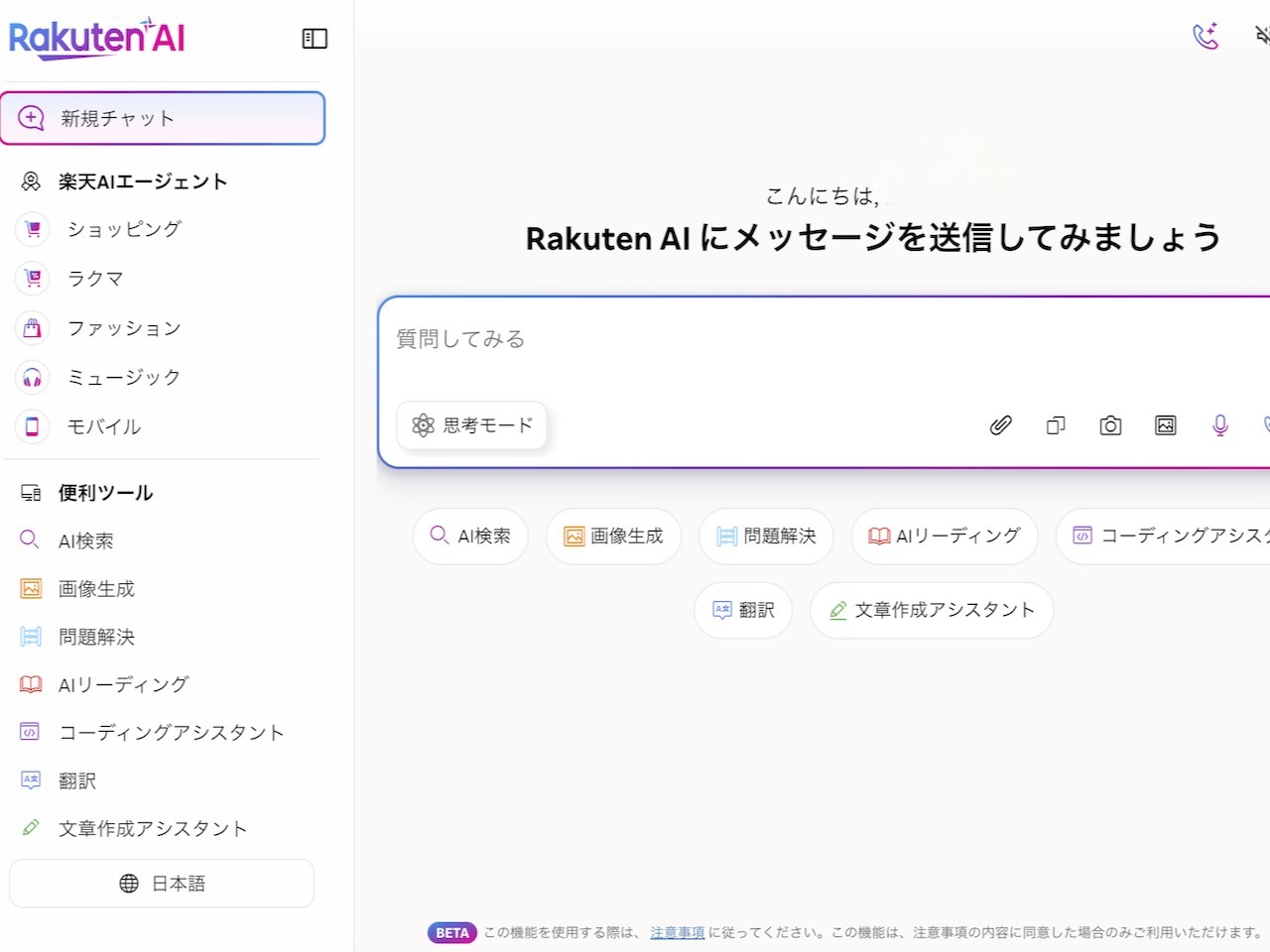
Task: Open ショッピング agent in sidebar
Action: point(123,229)
